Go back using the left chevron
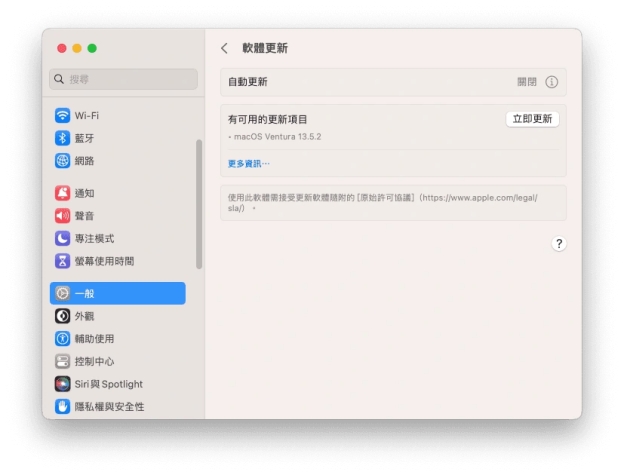This screenshot has height=476, width=624. click(x=224, y=49)
